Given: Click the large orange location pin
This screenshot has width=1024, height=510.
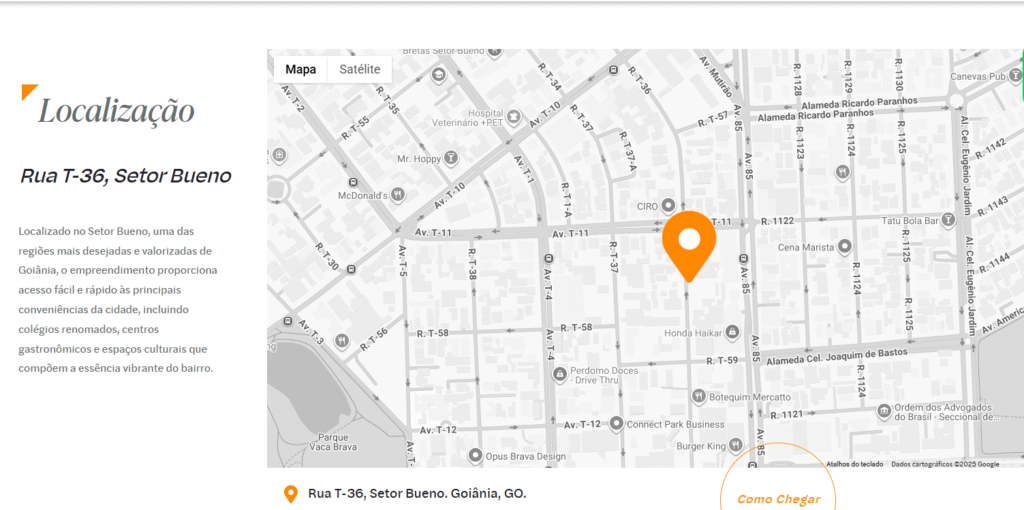Looking at the screenshot, I should 689,245.
